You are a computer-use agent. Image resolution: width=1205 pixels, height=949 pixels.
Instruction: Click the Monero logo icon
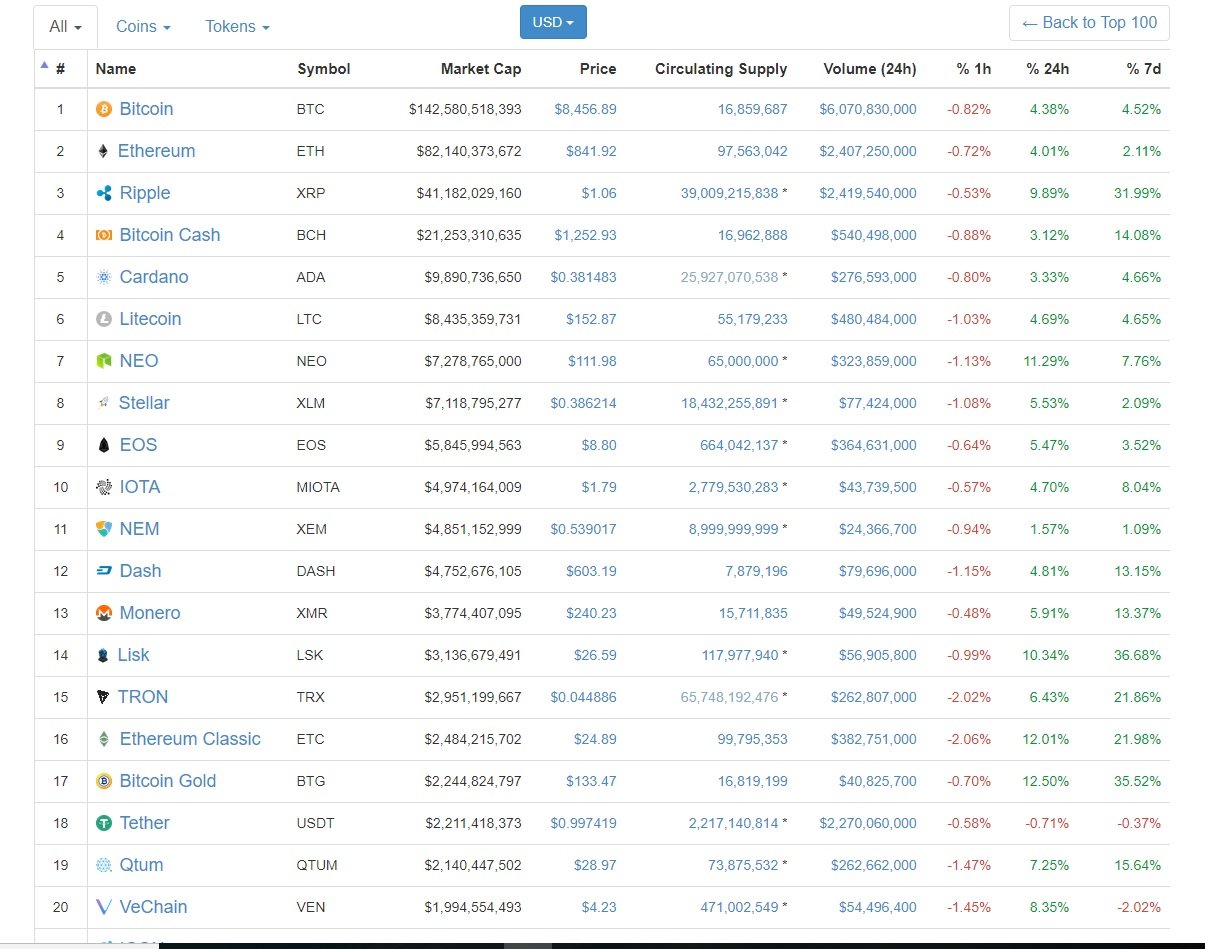[x=104, y=613]
